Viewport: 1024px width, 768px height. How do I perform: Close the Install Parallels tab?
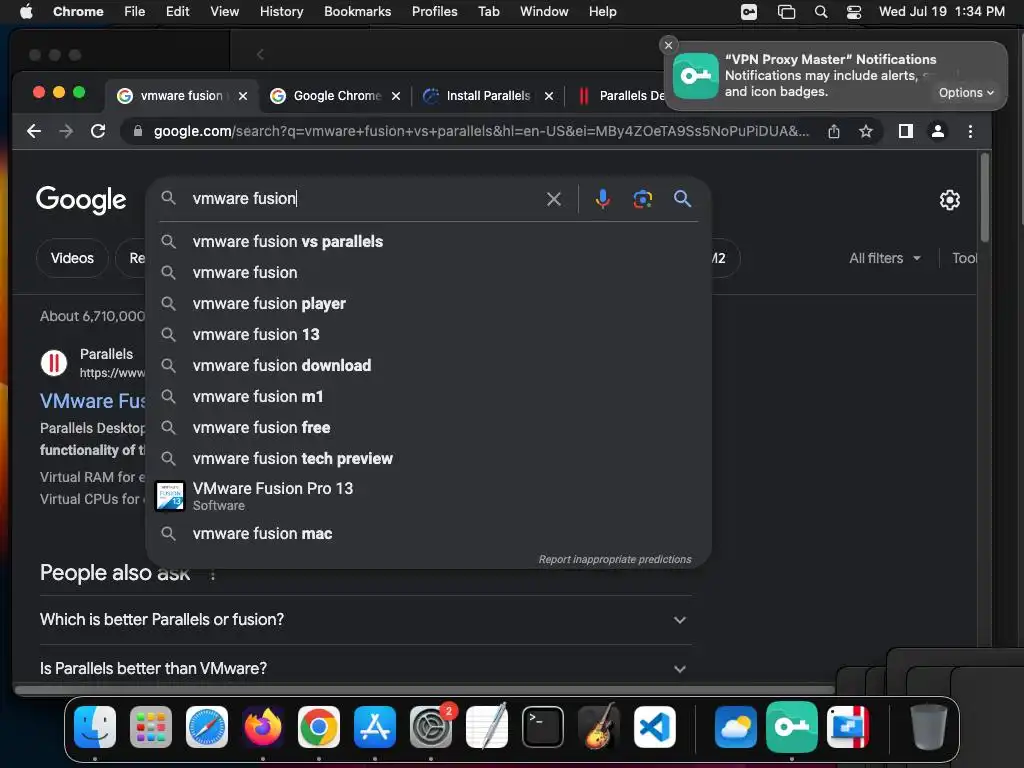click(x=549, y=96)
